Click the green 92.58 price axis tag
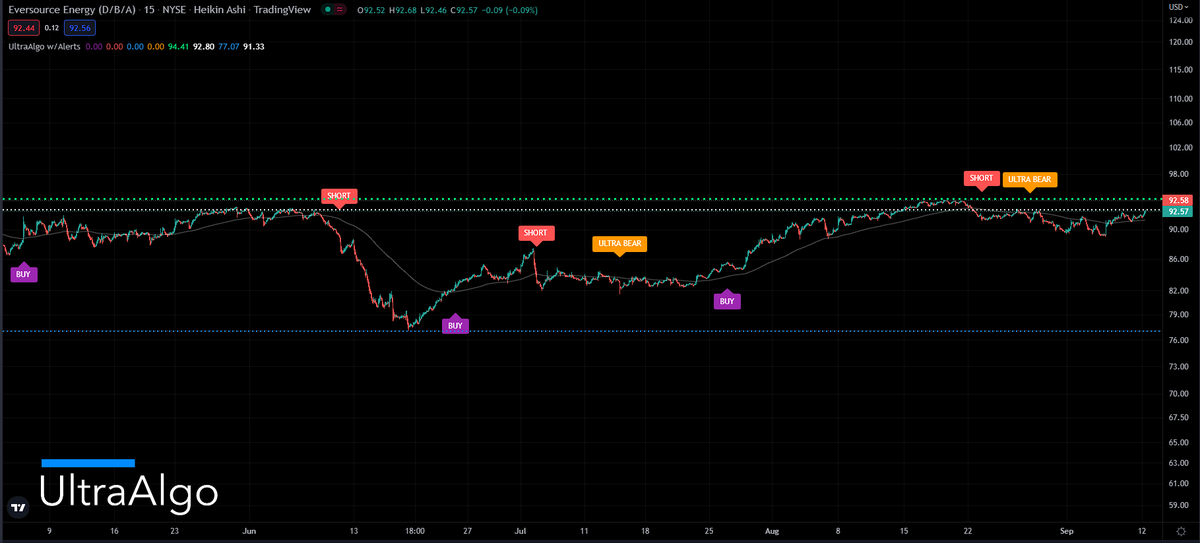Viewport: 1200px width, 543px height. [x=1178, y=200]
